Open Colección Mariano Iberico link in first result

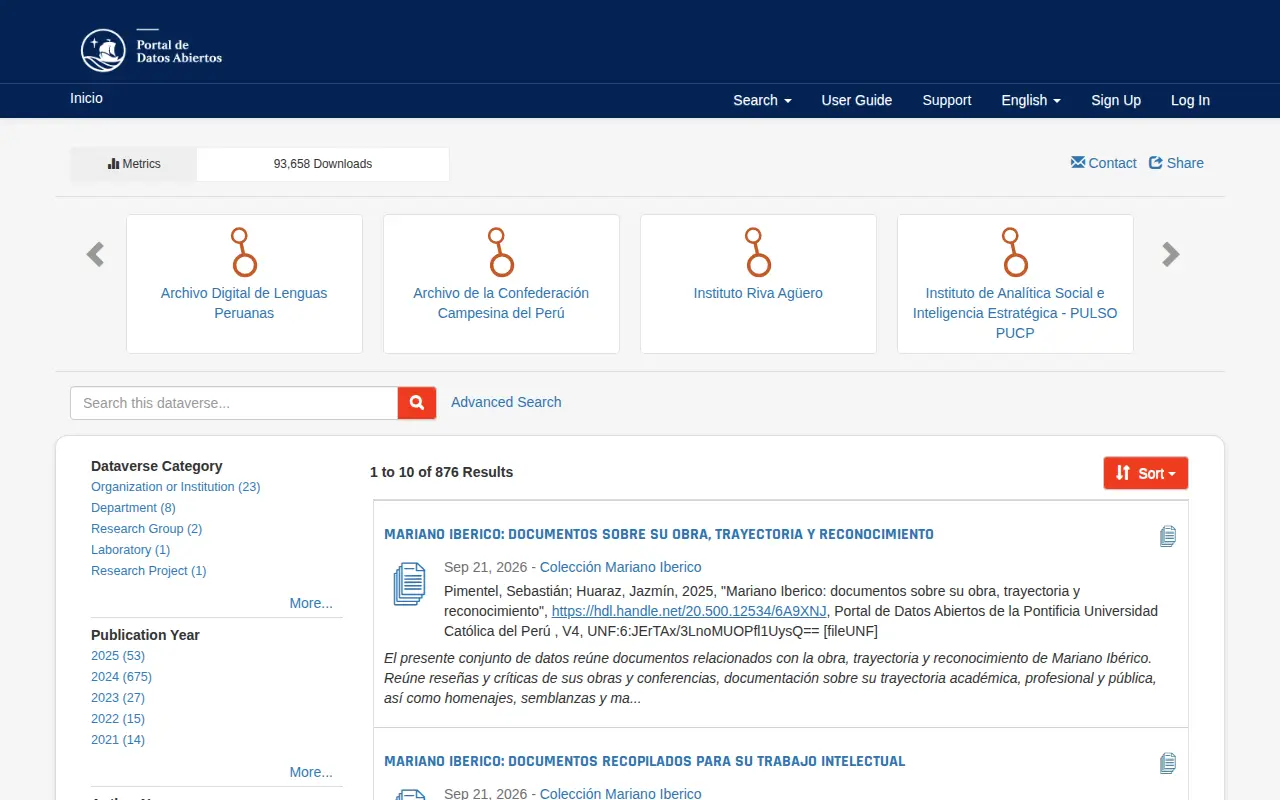(621, 567)
